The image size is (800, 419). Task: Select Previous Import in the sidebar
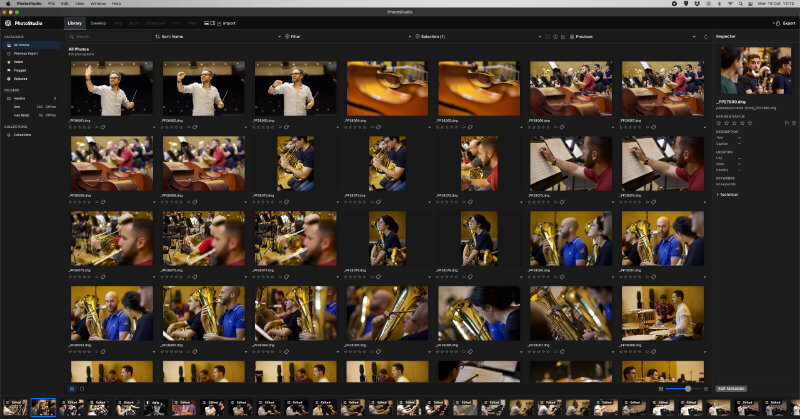pos(31,54)
